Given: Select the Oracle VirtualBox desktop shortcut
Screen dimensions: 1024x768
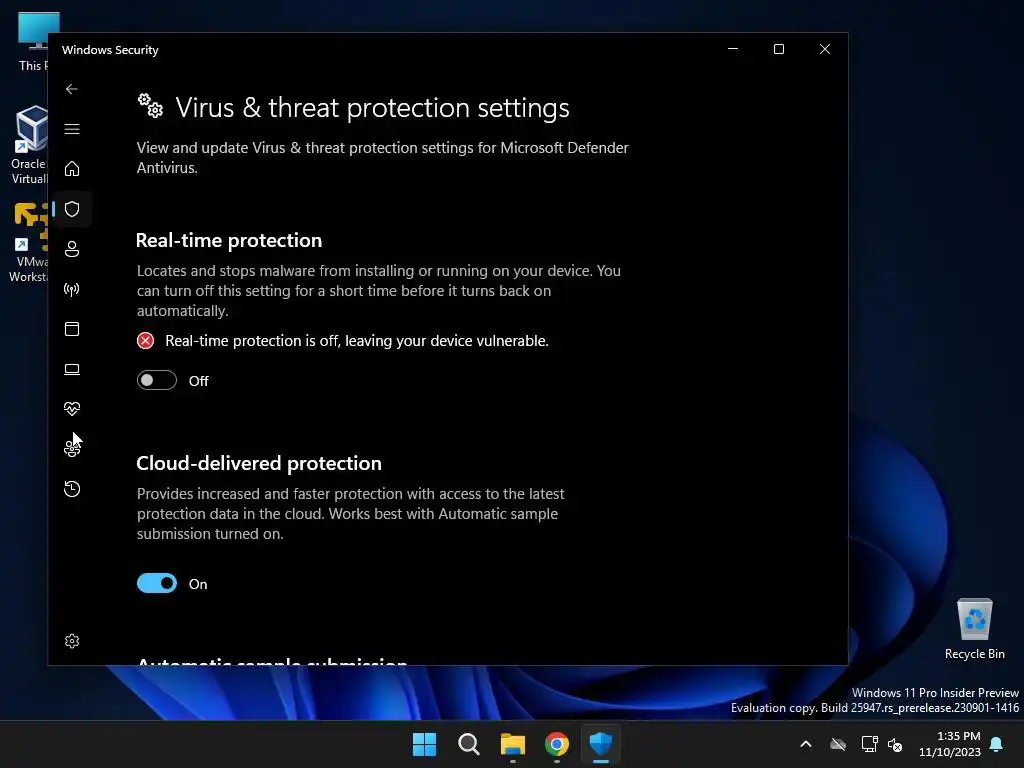Looking at the screenshot, I should (x=29, y=145).
